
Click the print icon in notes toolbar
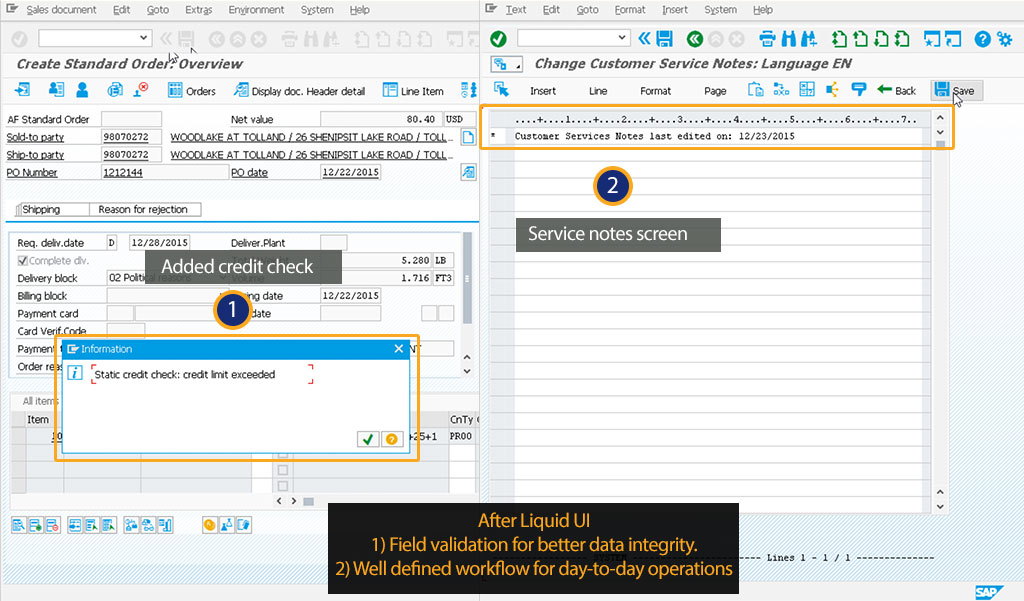pyautogui.click(x=768, y=39)
